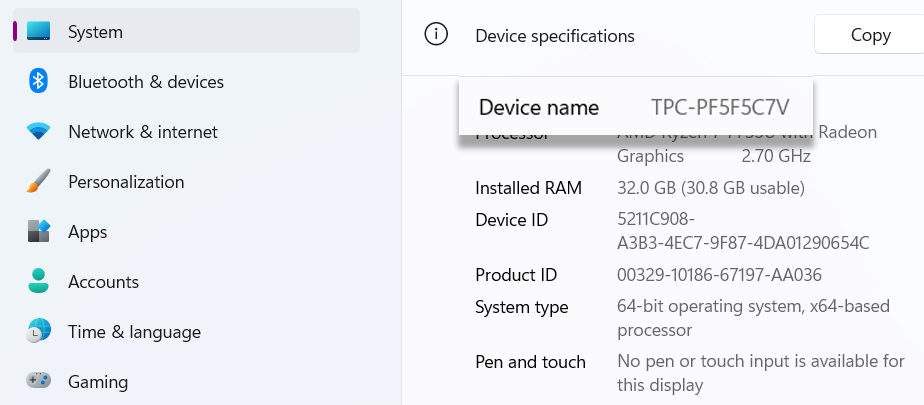Click the System monitor icon in sidebar

(38, 32)
